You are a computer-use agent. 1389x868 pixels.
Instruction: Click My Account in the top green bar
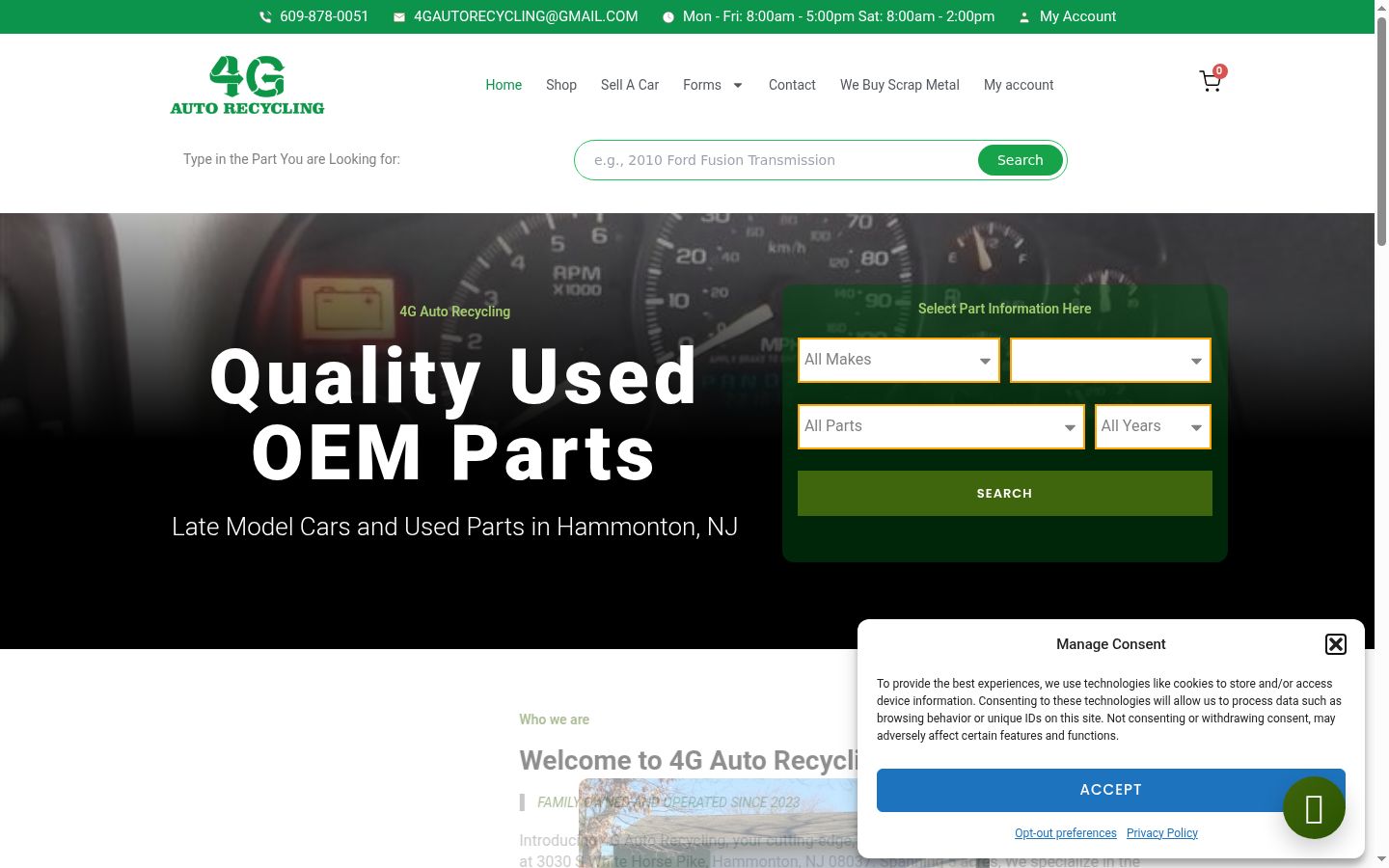(x=1077, y=16)
